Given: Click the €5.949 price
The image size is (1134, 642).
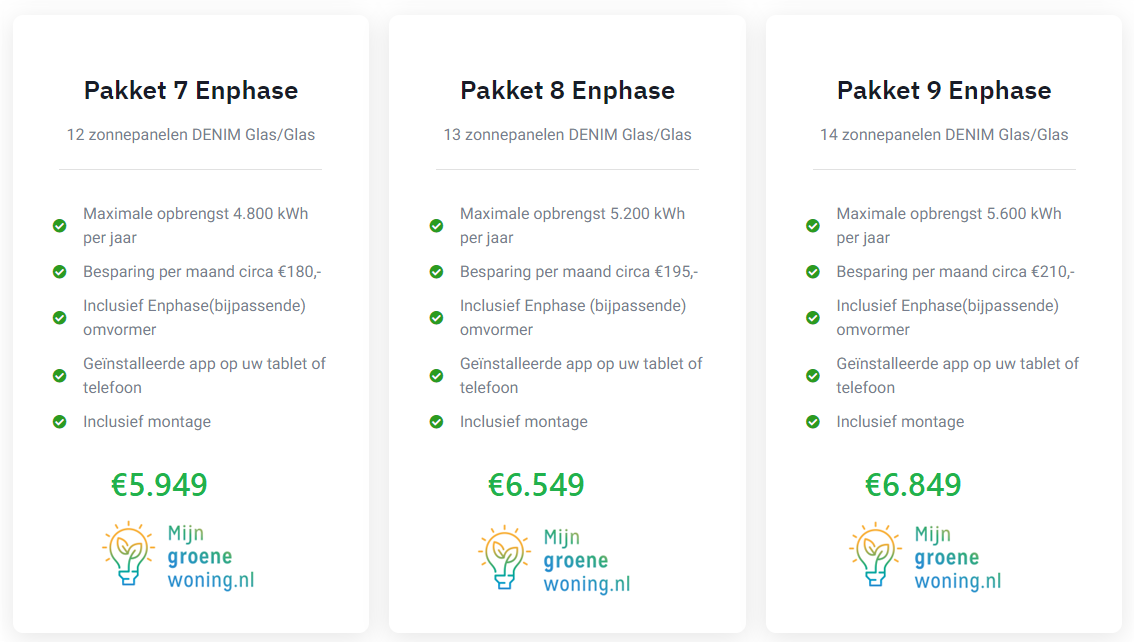Looking at the screenshot, I should tap(160, 485).
